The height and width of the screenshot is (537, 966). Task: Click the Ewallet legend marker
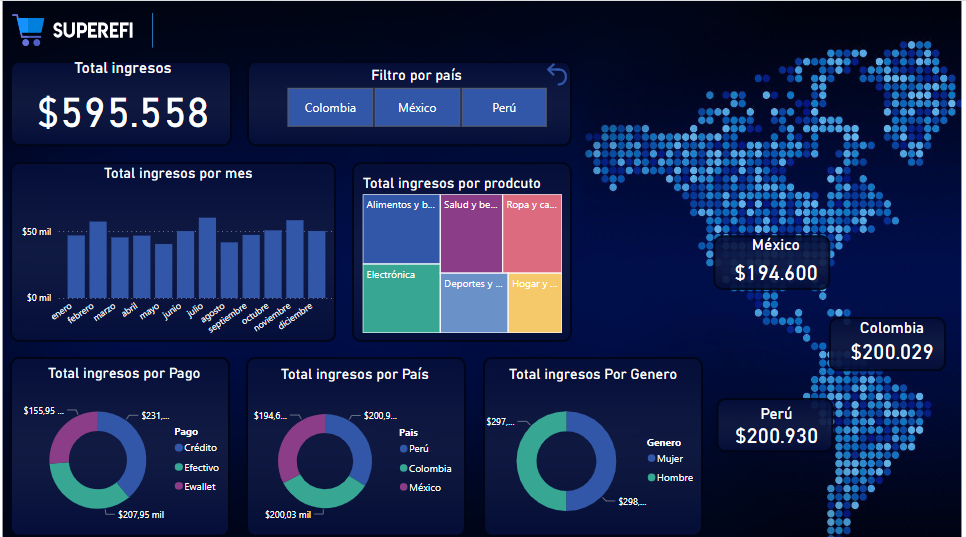pyautogui.click(x=179, y=487)
